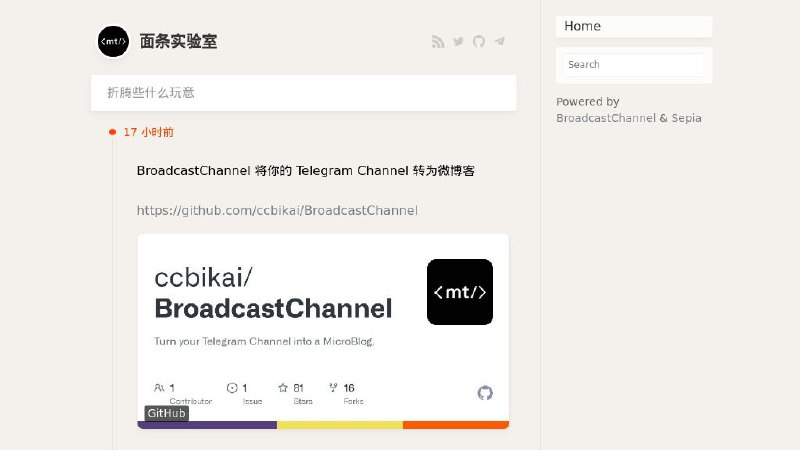Screen dimensions: 800x450
Task: Click the round site logo avatar
Action: tap(113, 42)
